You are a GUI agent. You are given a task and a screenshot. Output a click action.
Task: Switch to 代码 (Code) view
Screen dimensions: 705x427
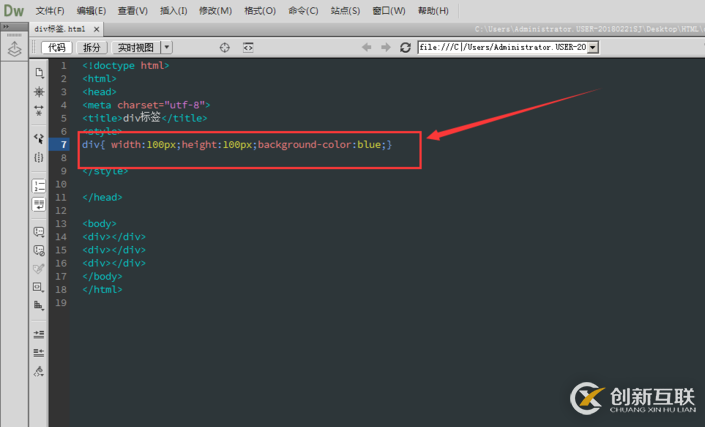(x=57, y=47)
